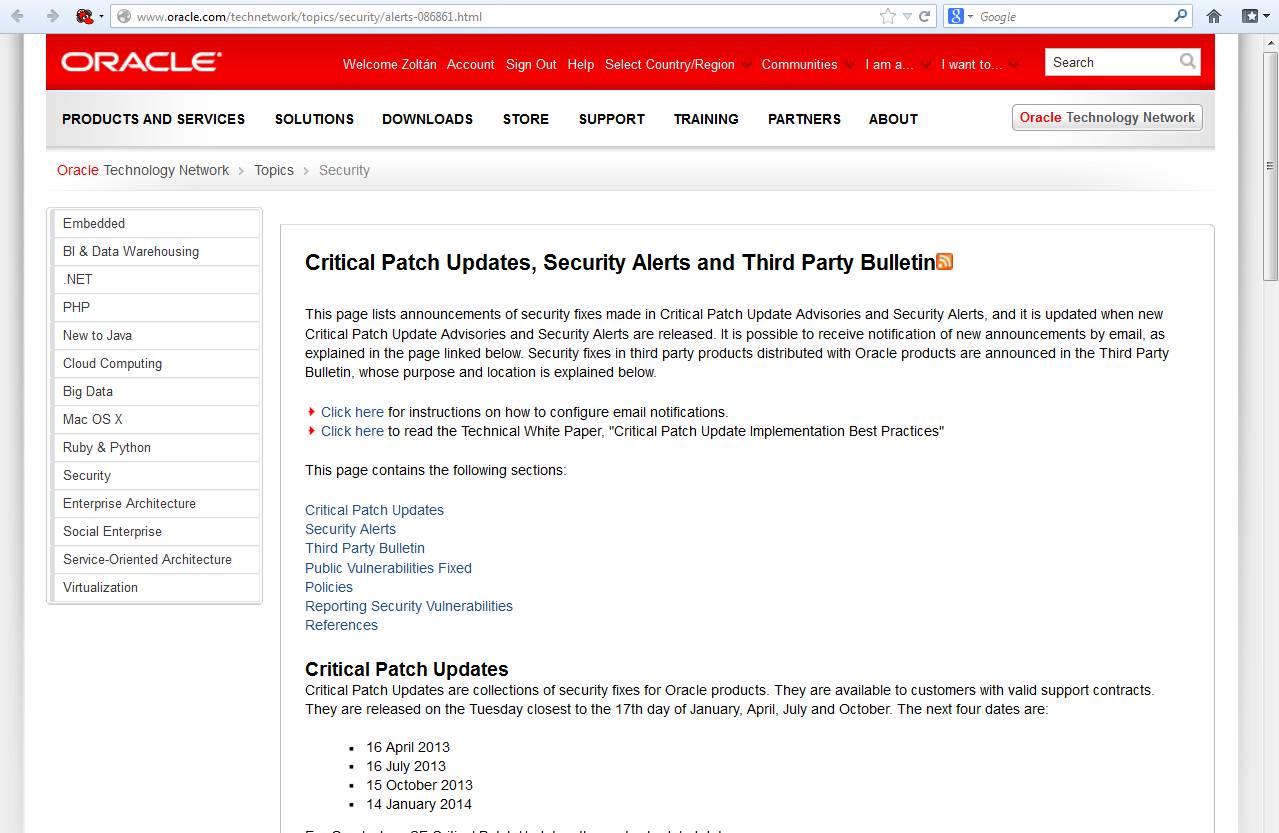Open the Training menu
This screenshot has width=1279, height=833.
pos(706,118)
